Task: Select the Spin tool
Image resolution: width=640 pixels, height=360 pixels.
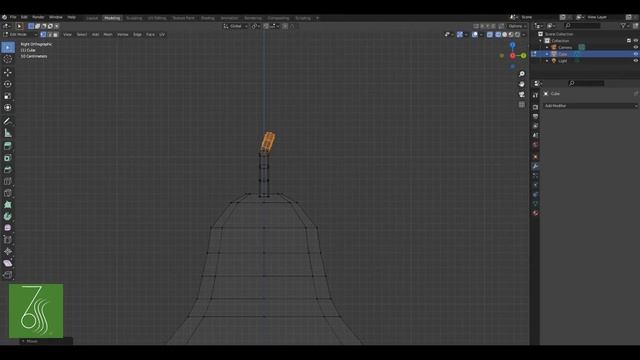Action: pos(8,216)
